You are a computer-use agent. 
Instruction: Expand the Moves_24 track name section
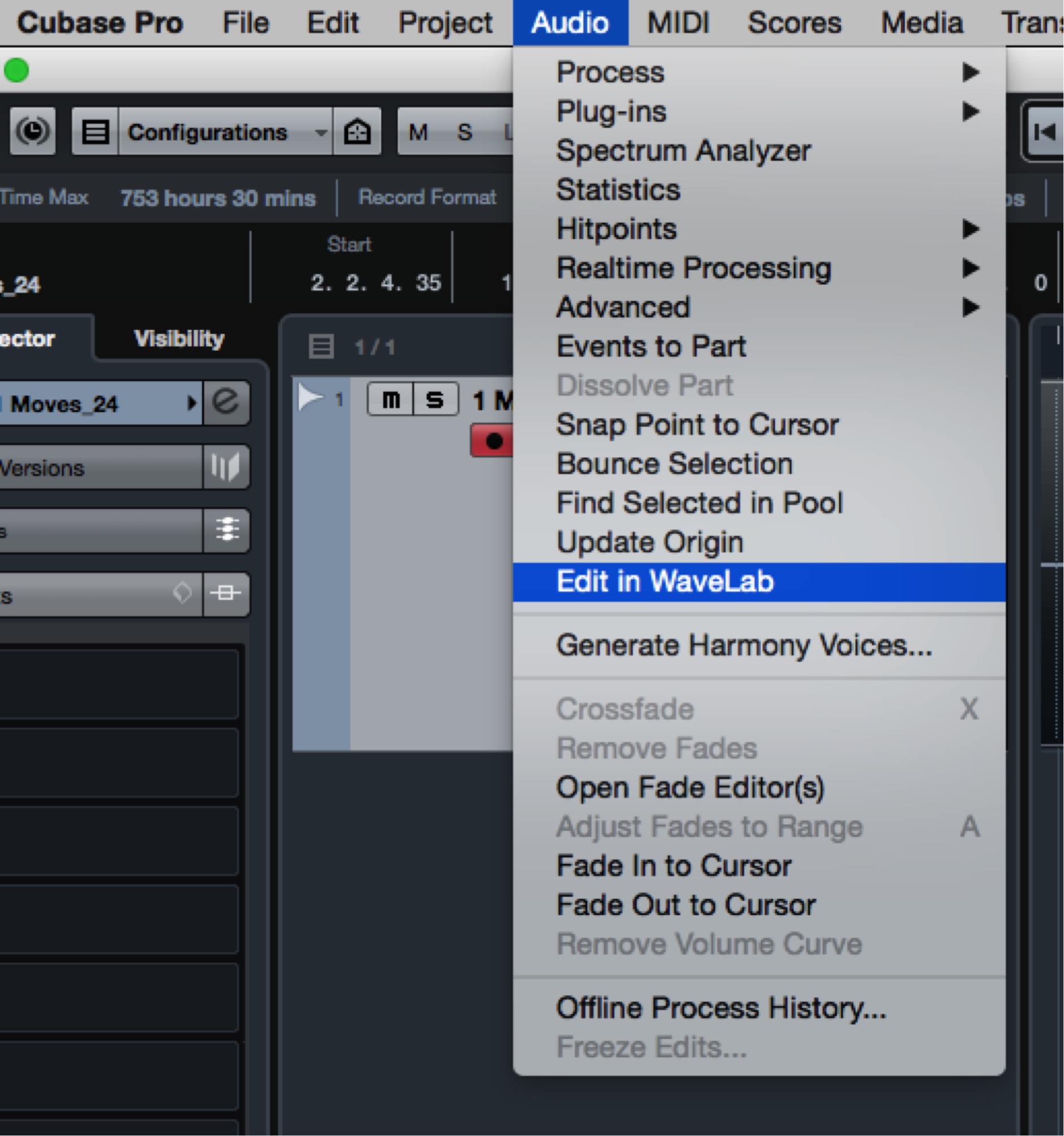coord(101,404)
